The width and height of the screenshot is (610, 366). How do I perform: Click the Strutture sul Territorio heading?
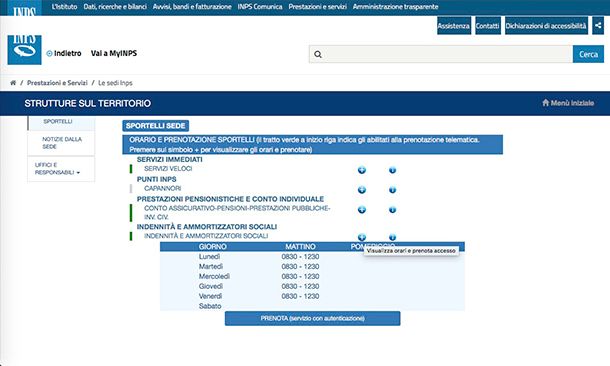88,103
